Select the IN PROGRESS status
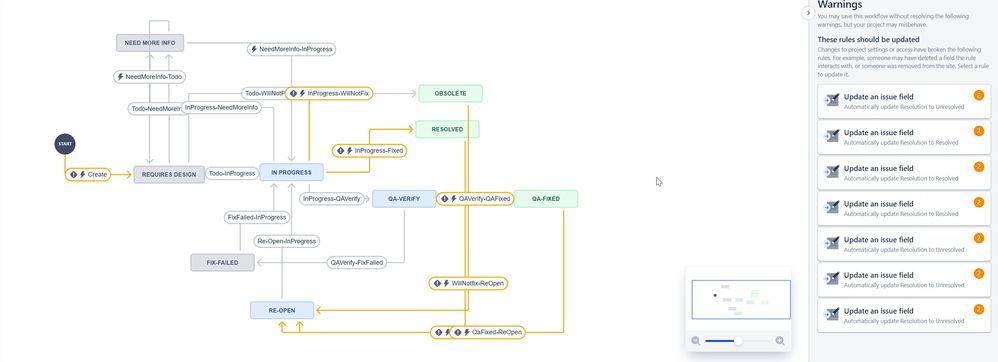 pos(292,172)
